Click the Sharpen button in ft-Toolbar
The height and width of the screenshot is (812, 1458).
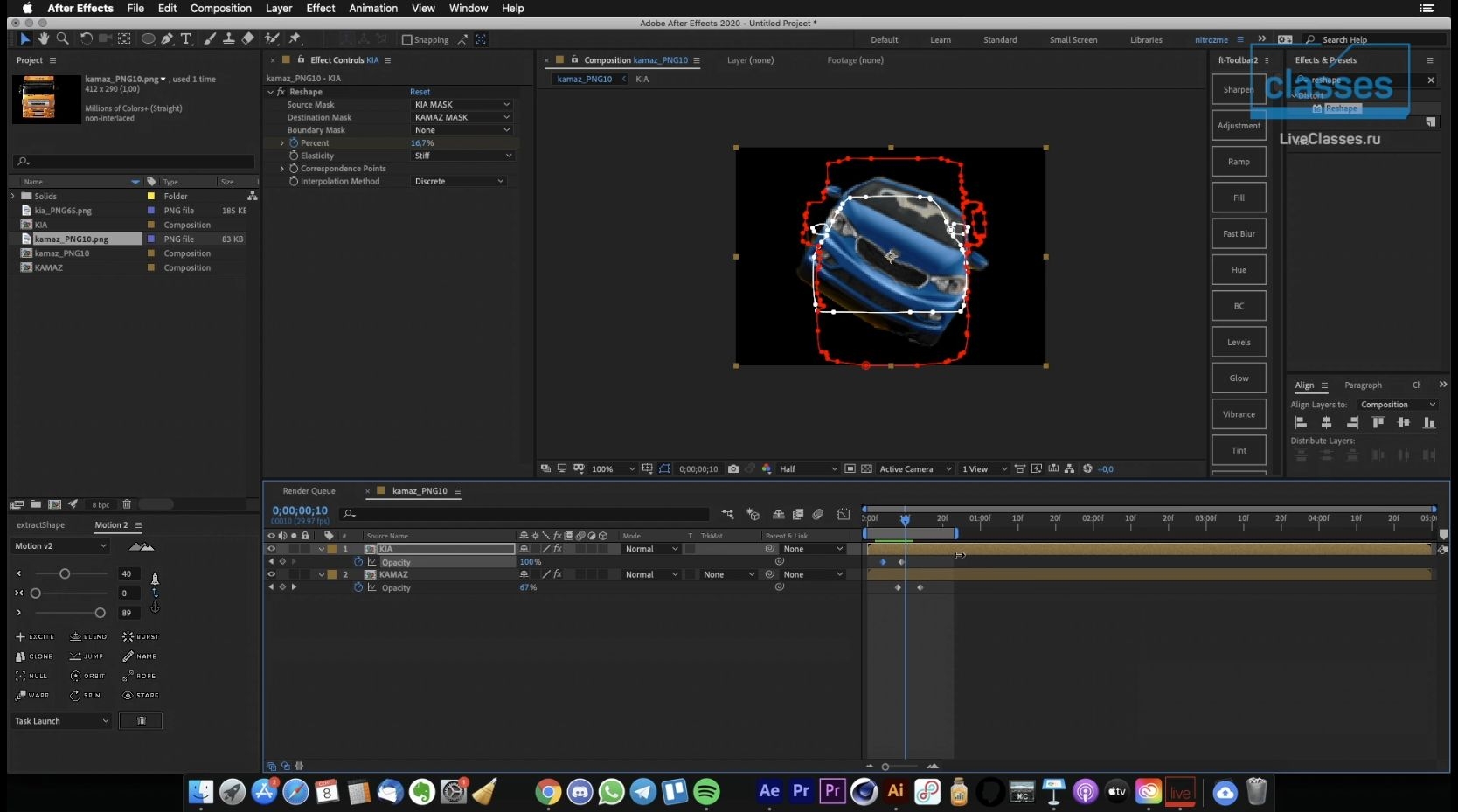point(1239,89)
